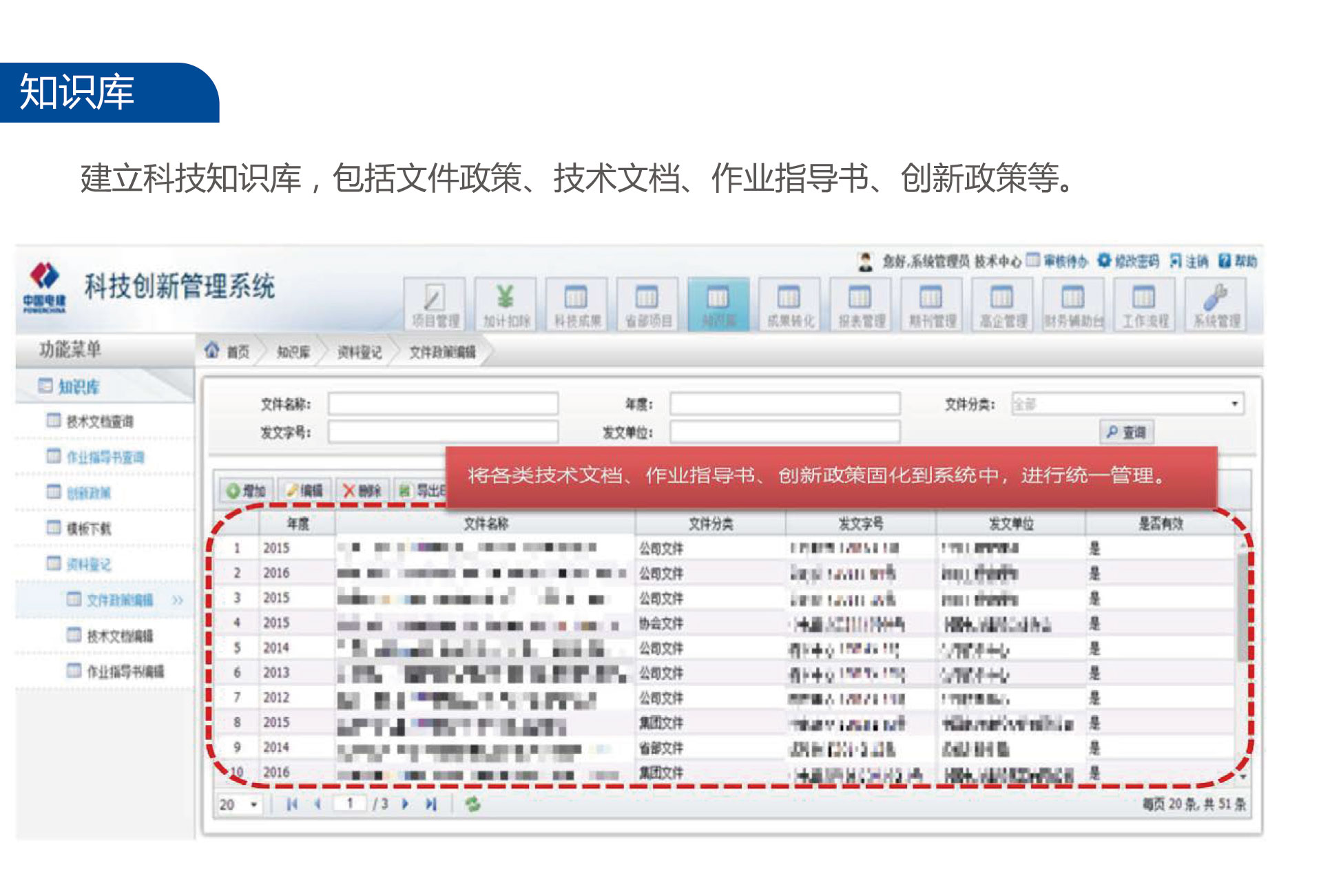Click the 查询 search button
The image size is (1321, 896).
pos(1126,432)
